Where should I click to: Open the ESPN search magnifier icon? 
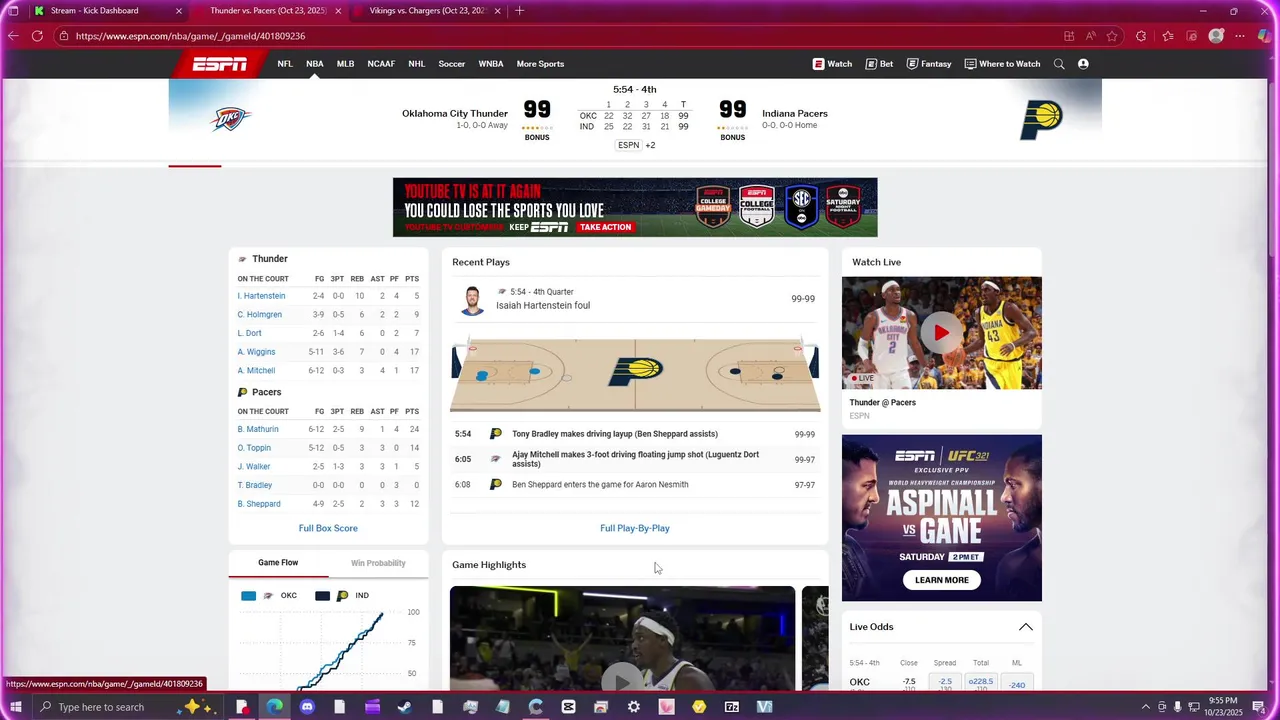(x=1059, y=64)
